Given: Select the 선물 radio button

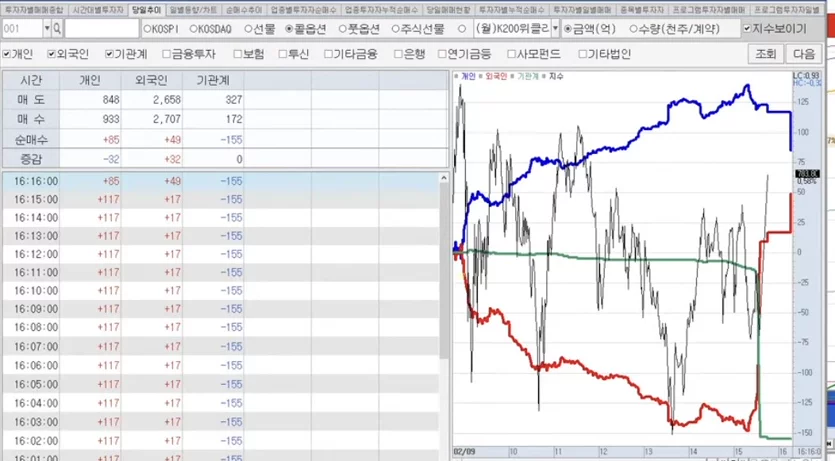Looking at the screenshot, I should [x=248, y=29].
